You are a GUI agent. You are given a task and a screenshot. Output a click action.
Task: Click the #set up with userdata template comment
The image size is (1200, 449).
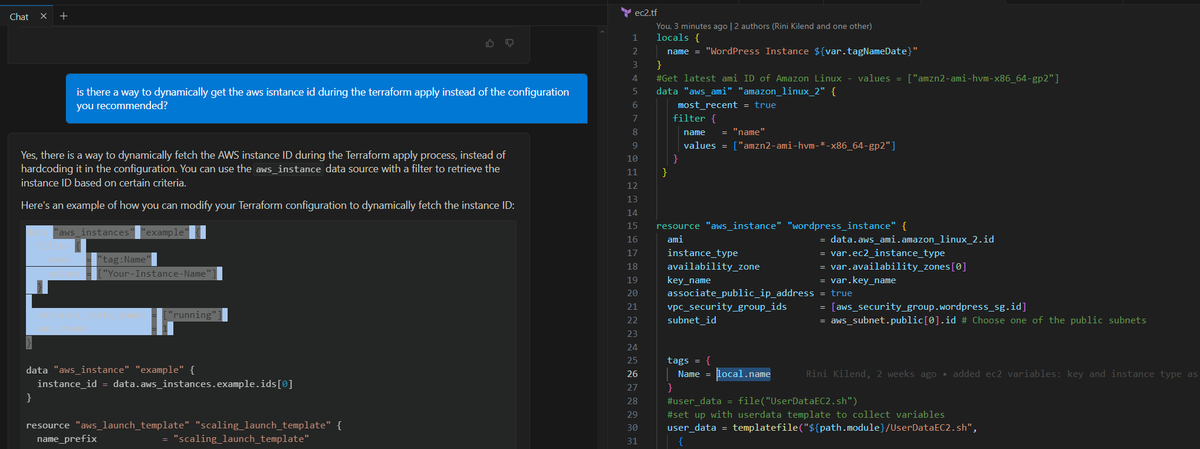[805, 414]
